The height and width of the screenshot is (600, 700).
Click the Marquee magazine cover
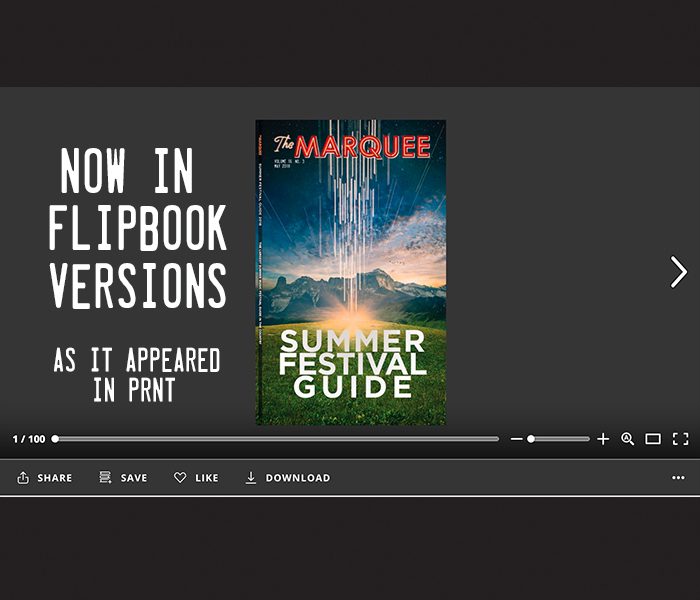[x=351, y=272]
